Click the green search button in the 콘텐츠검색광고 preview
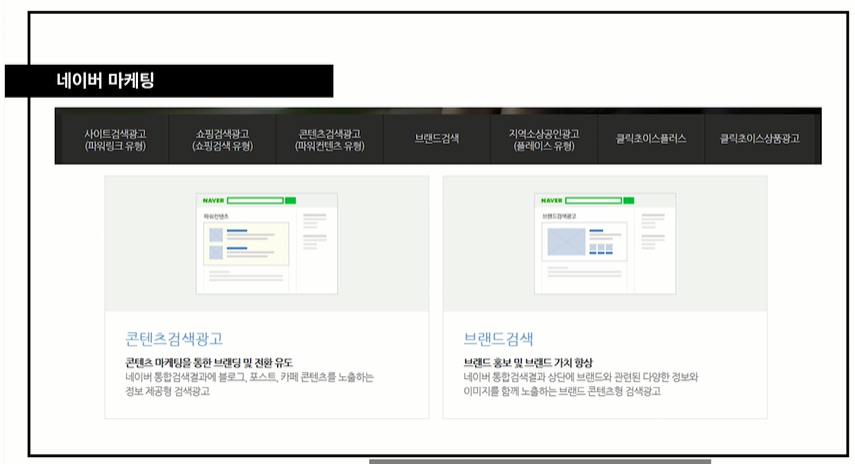855x464 pixels. [x=291, y=201]
